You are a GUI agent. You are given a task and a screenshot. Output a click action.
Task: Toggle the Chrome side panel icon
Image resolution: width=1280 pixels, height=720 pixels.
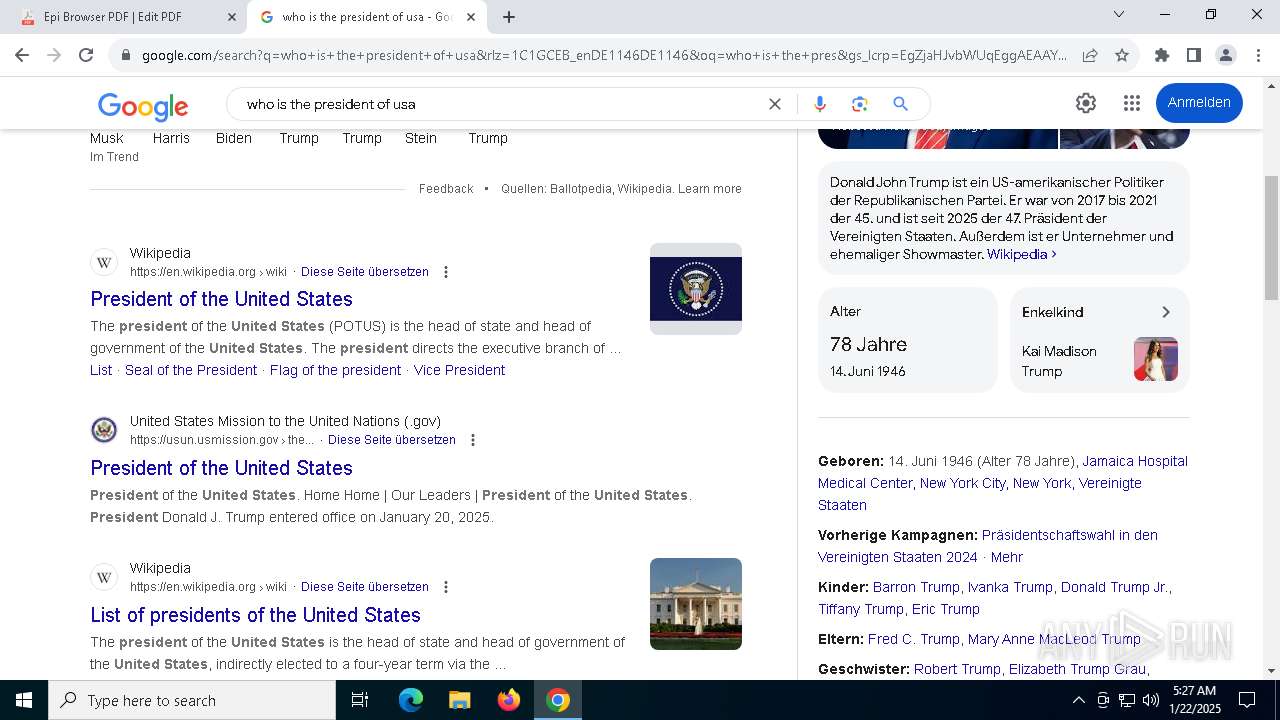pyautogui.click(x=1194, y=55)
